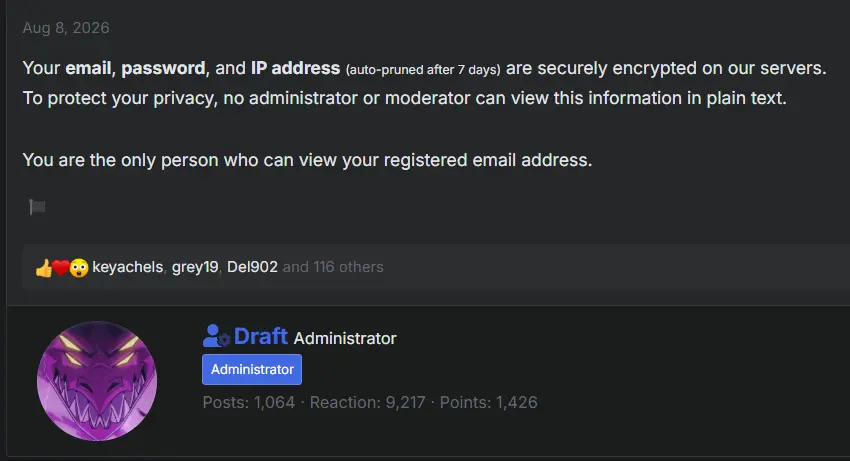Click the Administrator title text beside Draft
This screenshot has height=461, width=850.
coord(345,338)
